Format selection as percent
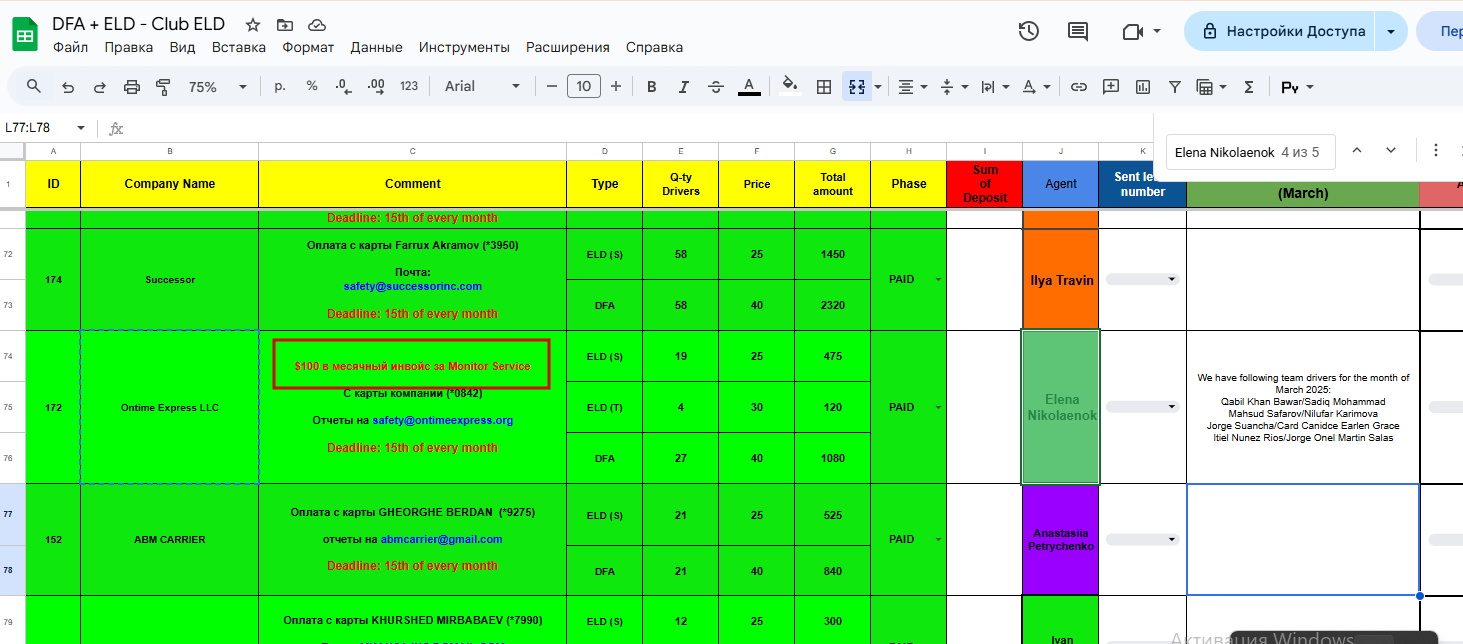1463x644 pixels. click(312, 87)
